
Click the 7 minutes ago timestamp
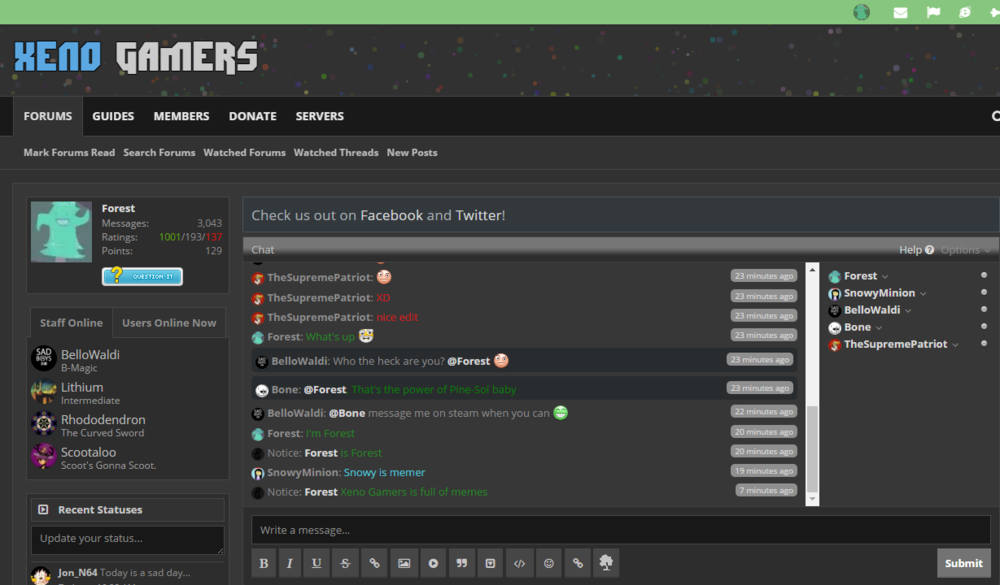pos(766,490)
